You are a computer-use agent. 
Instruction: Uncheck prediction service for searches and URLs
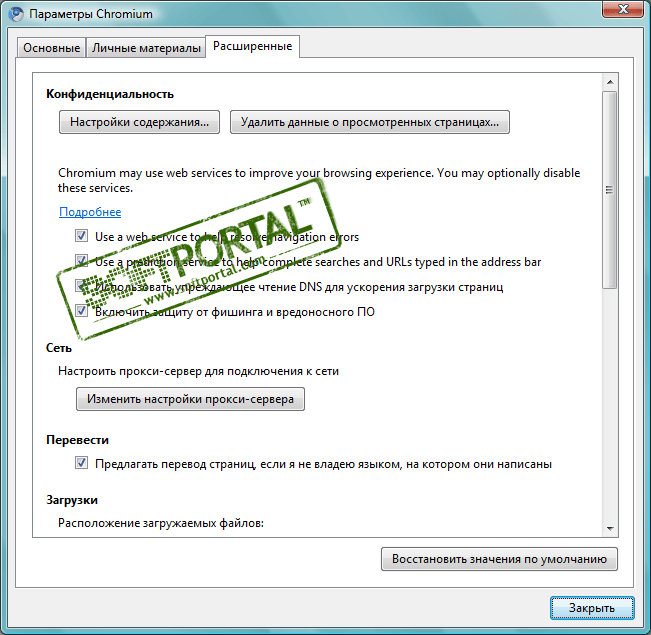(81, 261)
